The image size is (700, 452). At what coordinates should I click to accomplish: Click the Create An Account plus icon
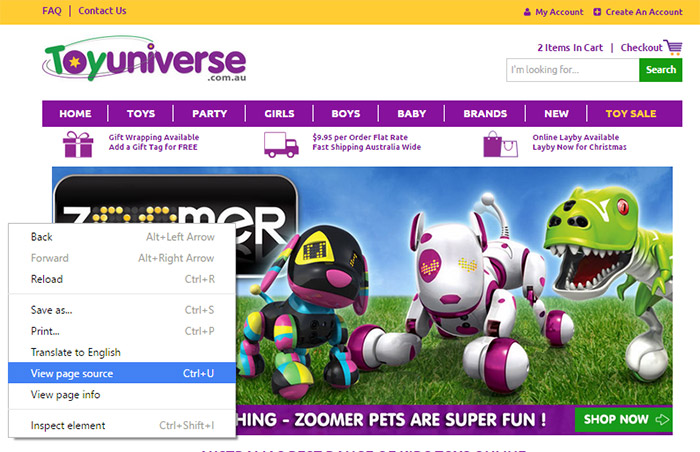pyautogui.click(x=597, y=12)
